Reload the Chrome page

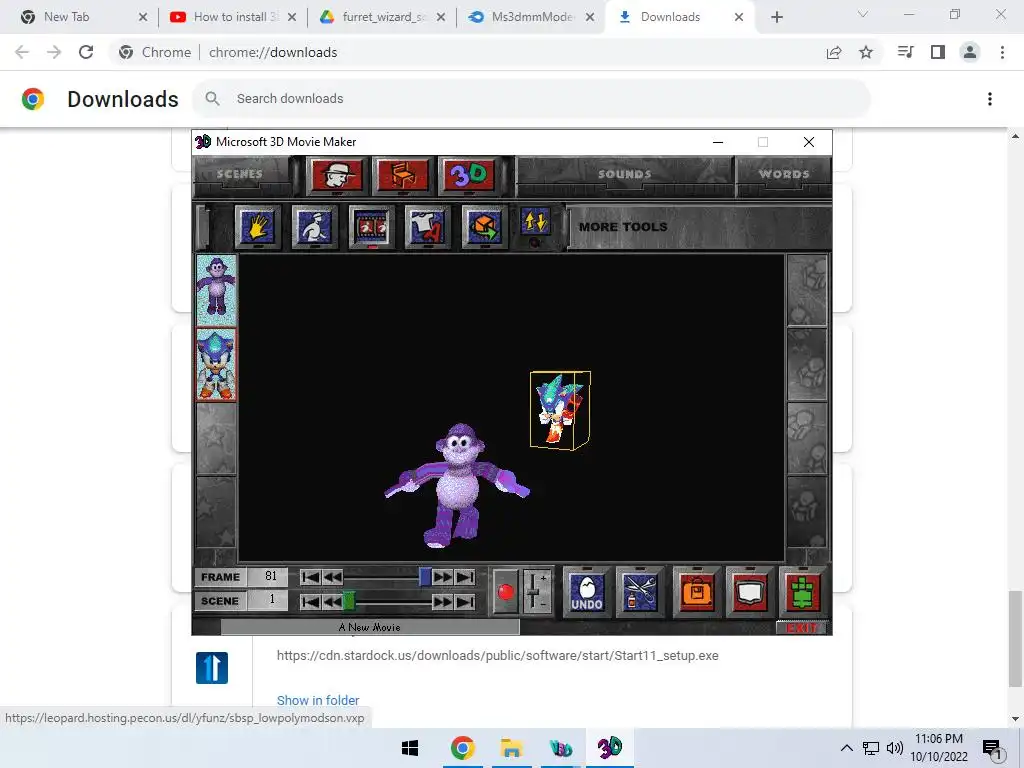(86, 52)
